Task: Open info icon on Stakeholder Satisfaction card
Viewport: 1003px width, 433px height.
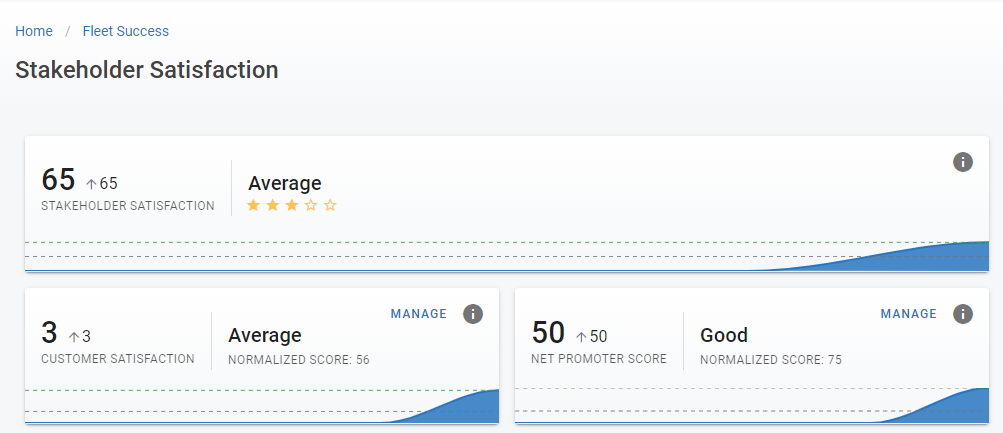Action: [x=962, y=162]
